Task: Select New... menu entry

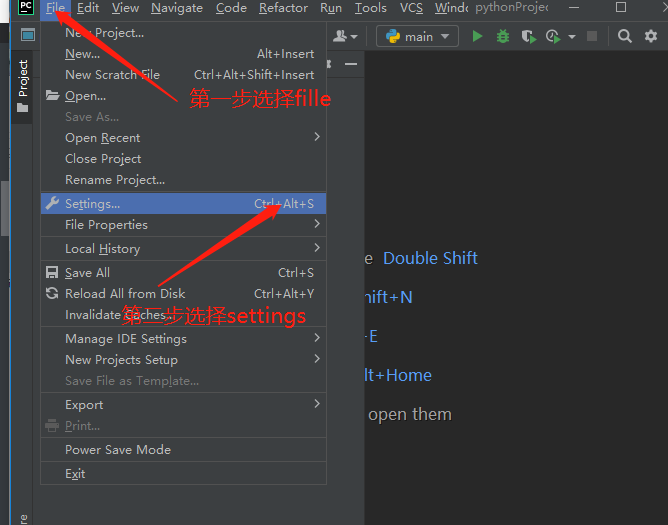Action: [x=183, y=54]
